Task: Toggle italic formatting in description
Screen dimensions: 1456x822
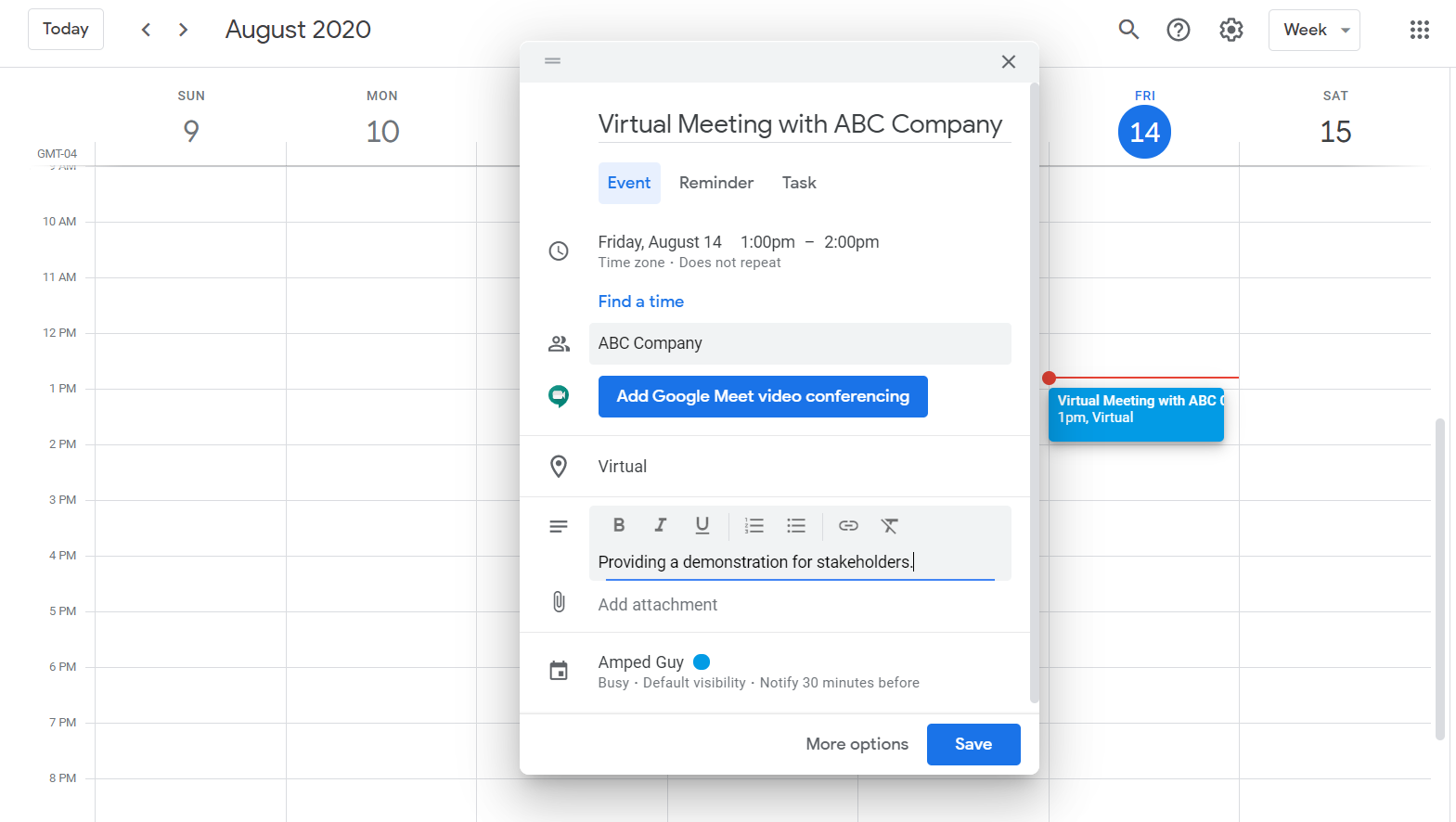Action: [661, 525]
